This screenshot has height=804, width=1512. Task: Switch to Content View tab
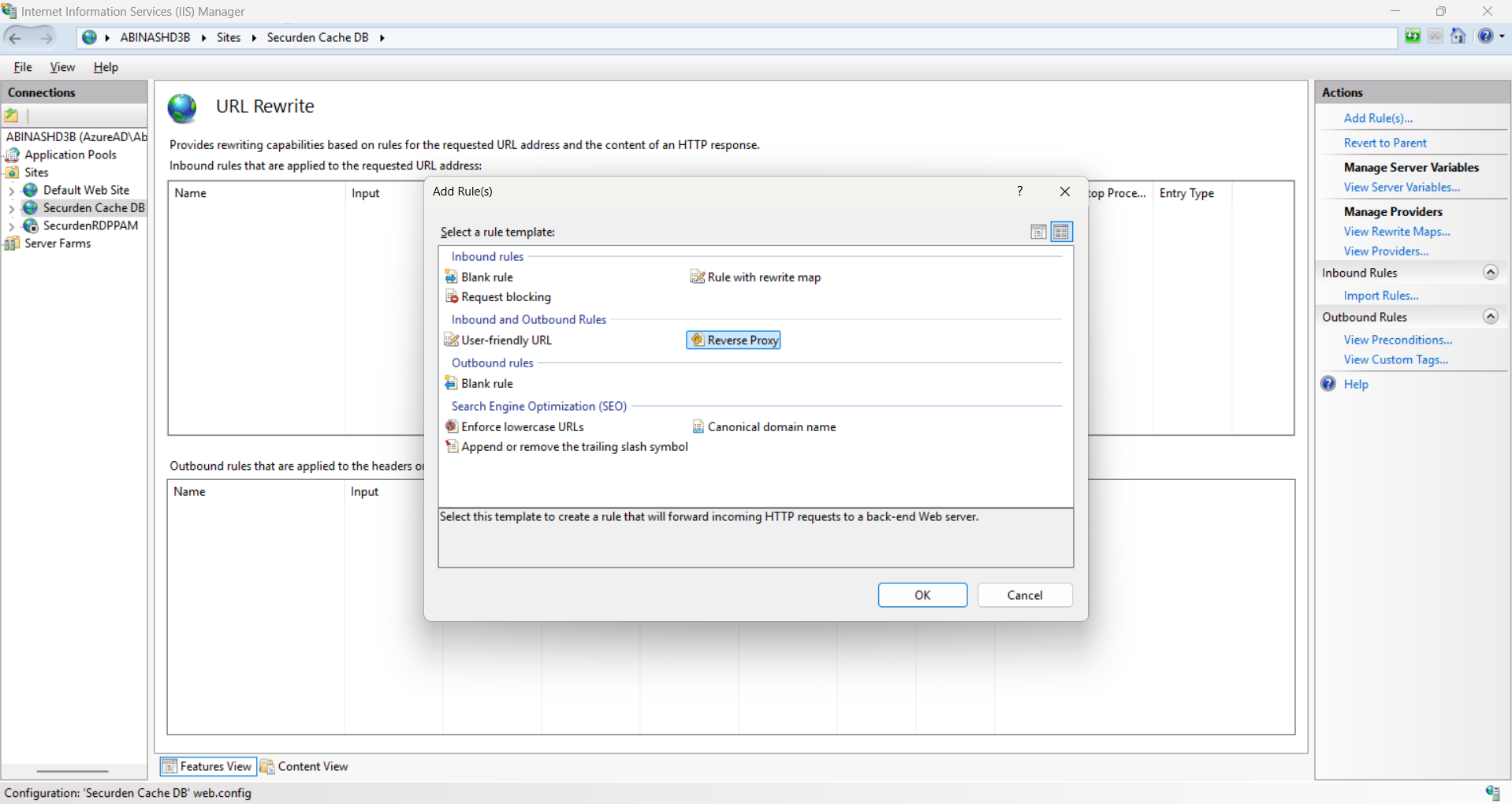304,766
